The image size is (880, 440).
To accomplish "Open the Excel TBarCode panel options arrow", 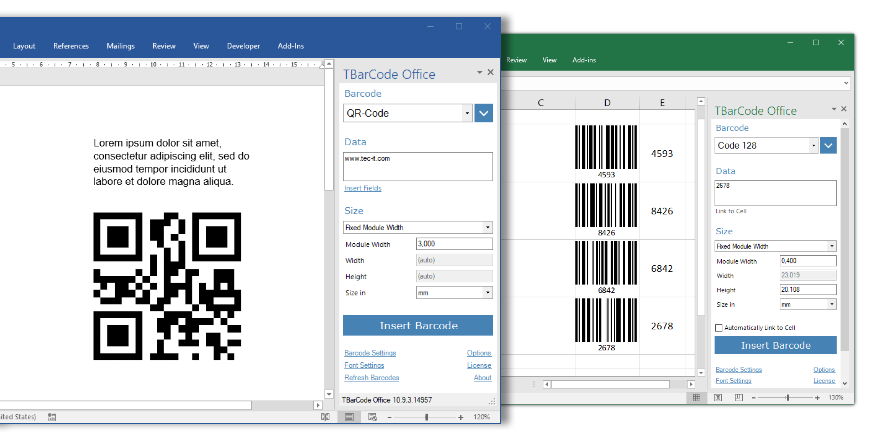I will 834,109.
